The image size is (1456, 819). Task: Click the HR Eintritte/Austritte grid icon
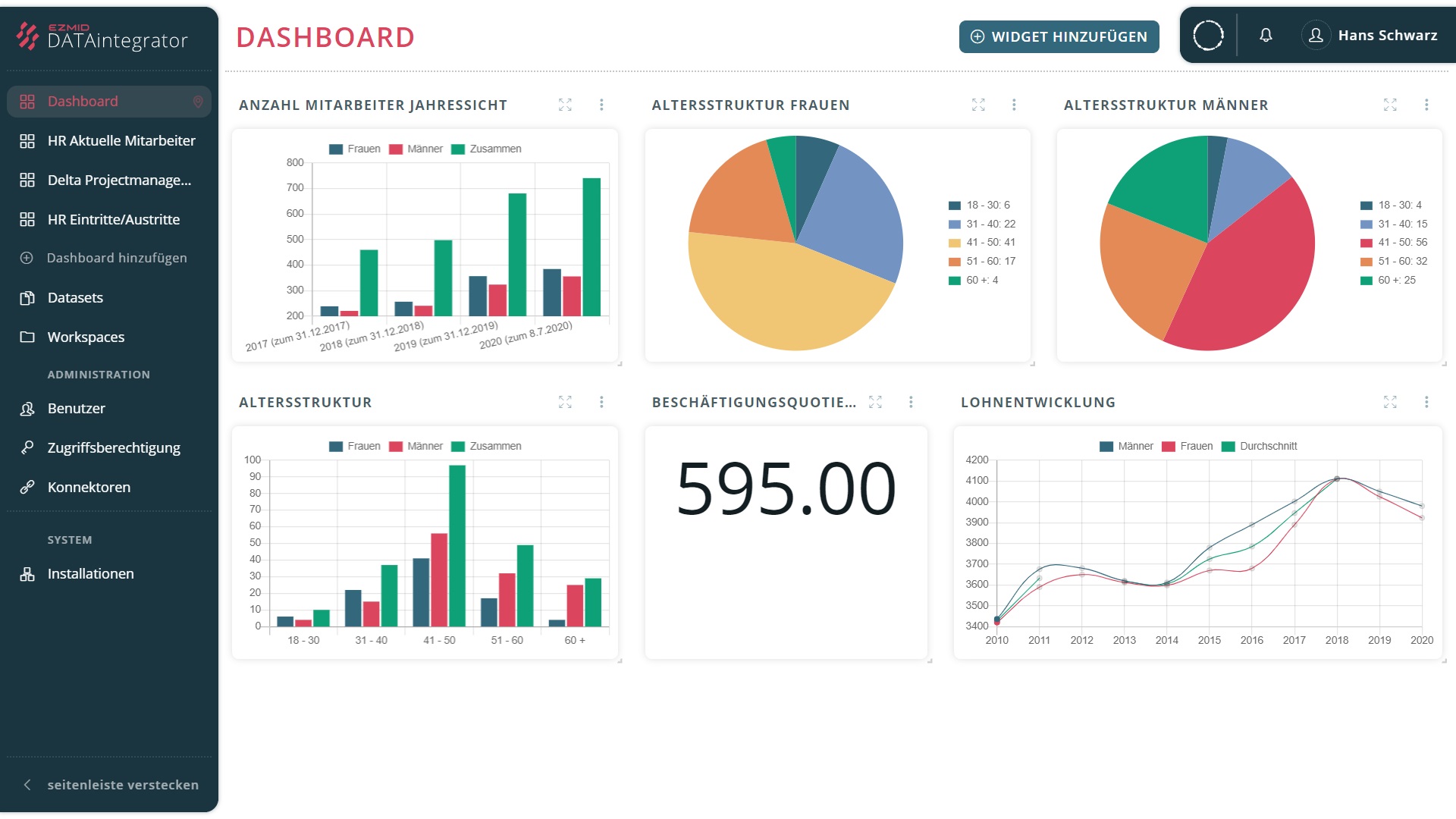pos(27,220)
